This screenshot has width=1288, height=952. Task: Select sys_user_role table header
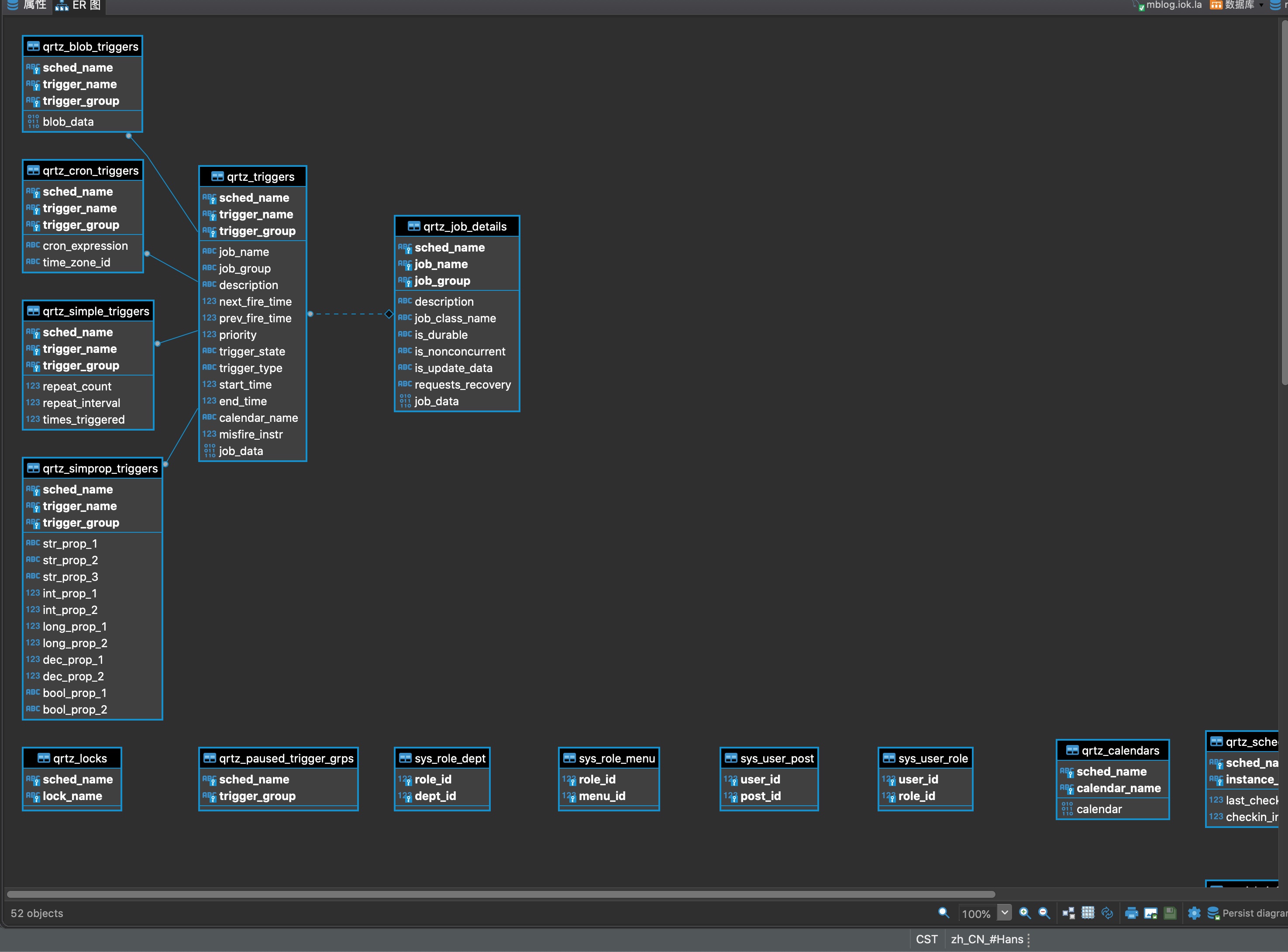(x=925, y=759)
